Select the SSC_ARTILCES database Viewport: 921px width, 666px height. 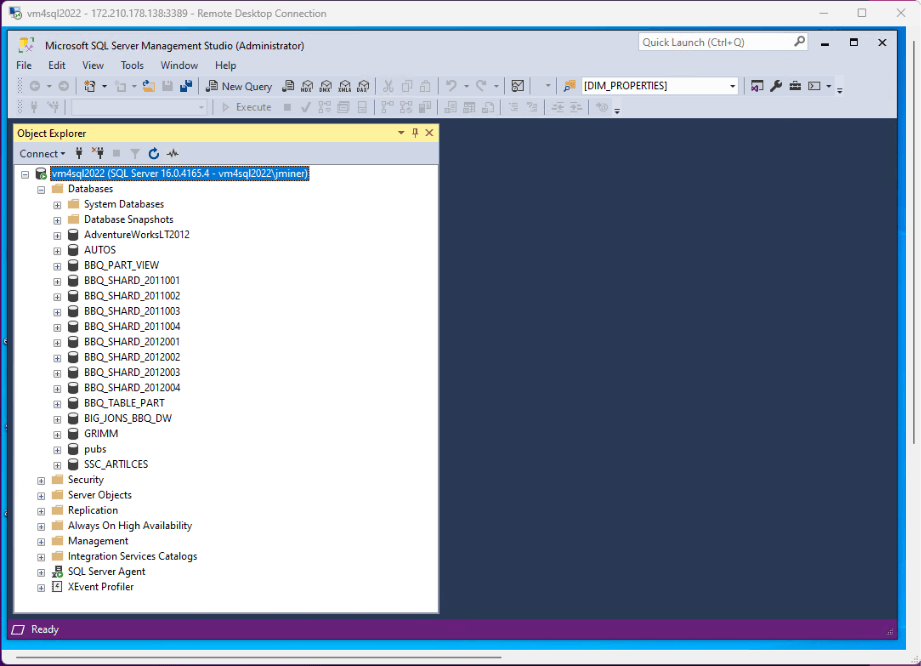pos(116,464)
